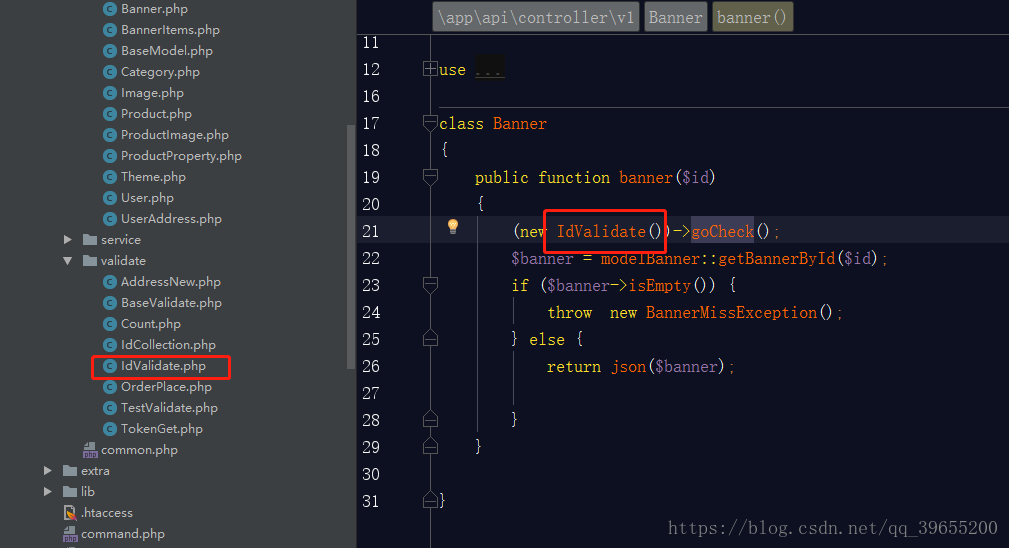Click class icon beside TokenGet.php
This screenshot has width=1009, height=548.
tap(110, 429)
